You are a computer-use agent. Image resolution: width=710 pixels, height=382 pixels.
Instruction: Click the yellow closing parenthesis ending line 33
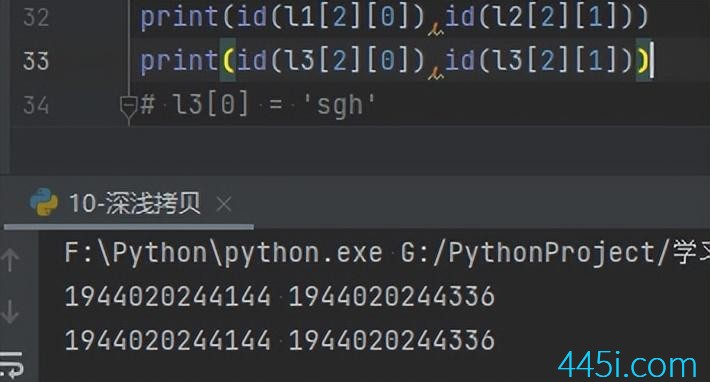pyautogui.click(x=643, y=61)
